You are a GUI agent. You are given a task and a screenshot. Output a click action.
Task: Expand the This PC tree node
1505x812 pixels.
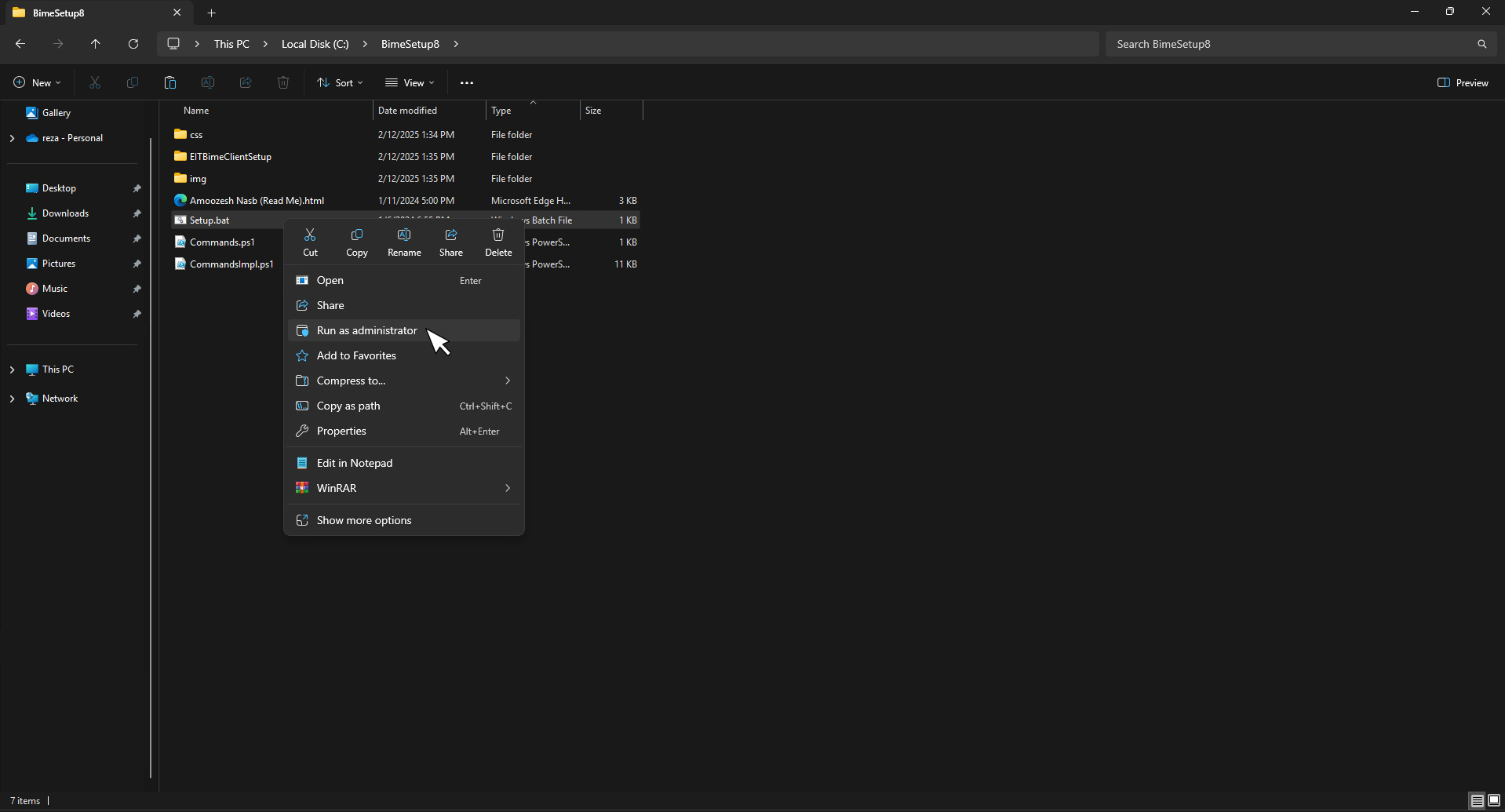12,370
